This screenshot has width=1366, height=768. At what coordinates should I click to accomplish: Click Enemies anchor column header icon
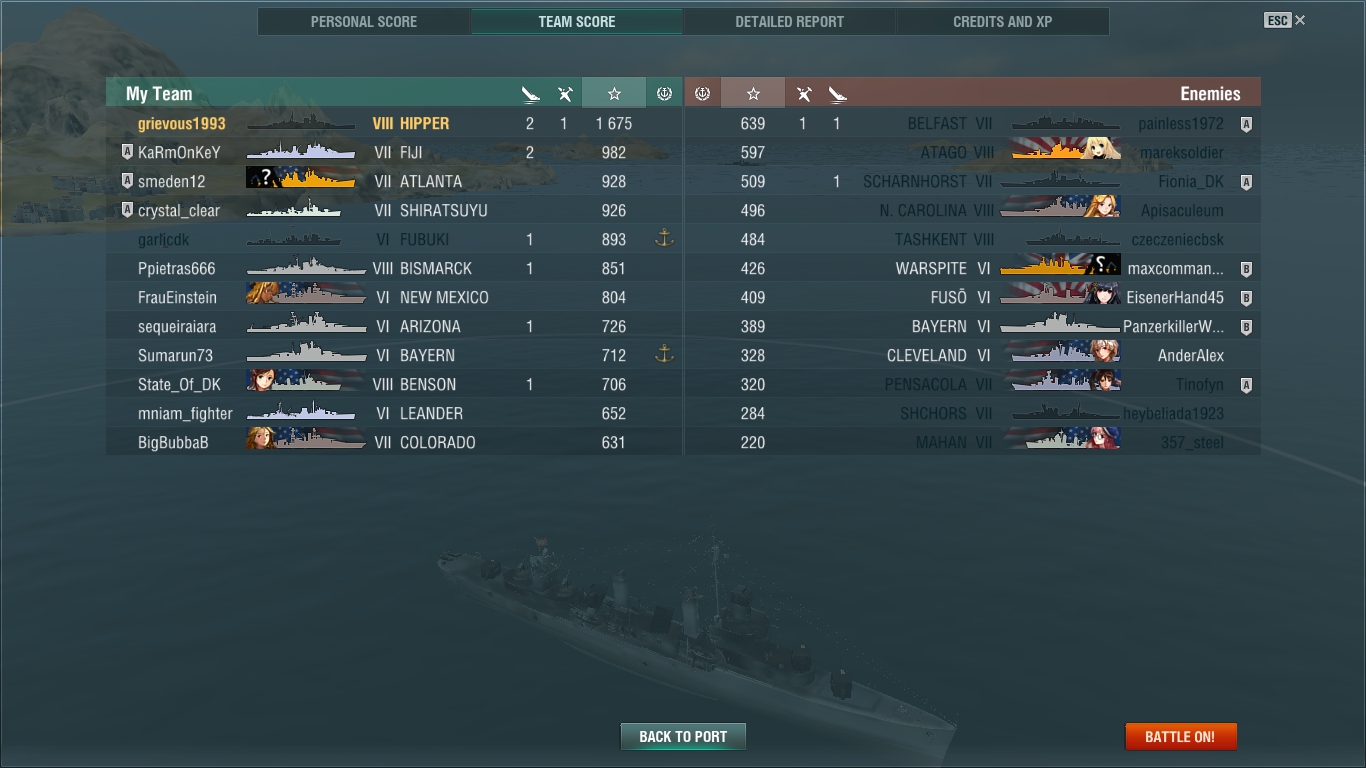[702, 93]
